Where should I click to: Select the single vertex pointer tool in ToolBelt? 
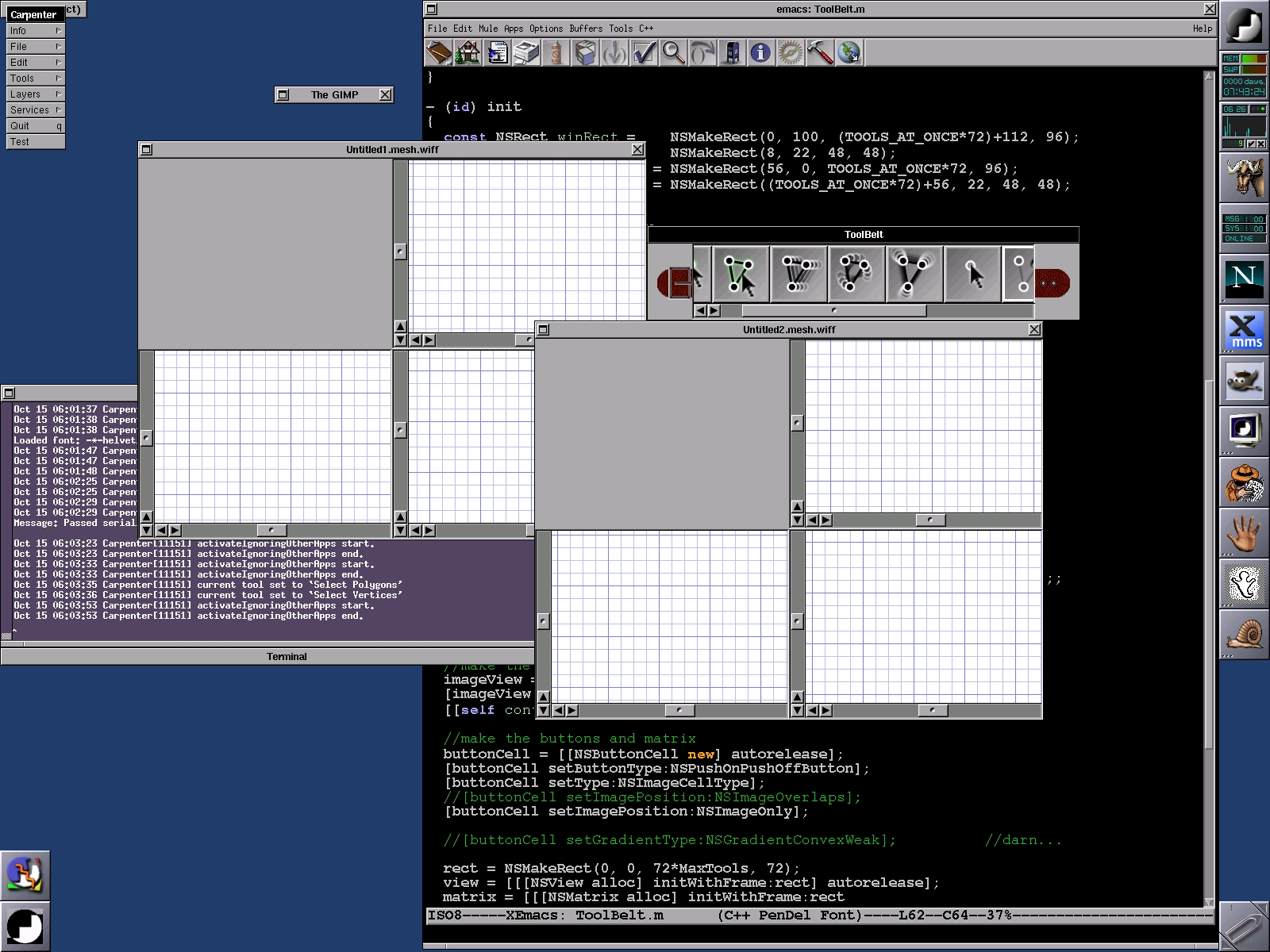pos(972,274)
